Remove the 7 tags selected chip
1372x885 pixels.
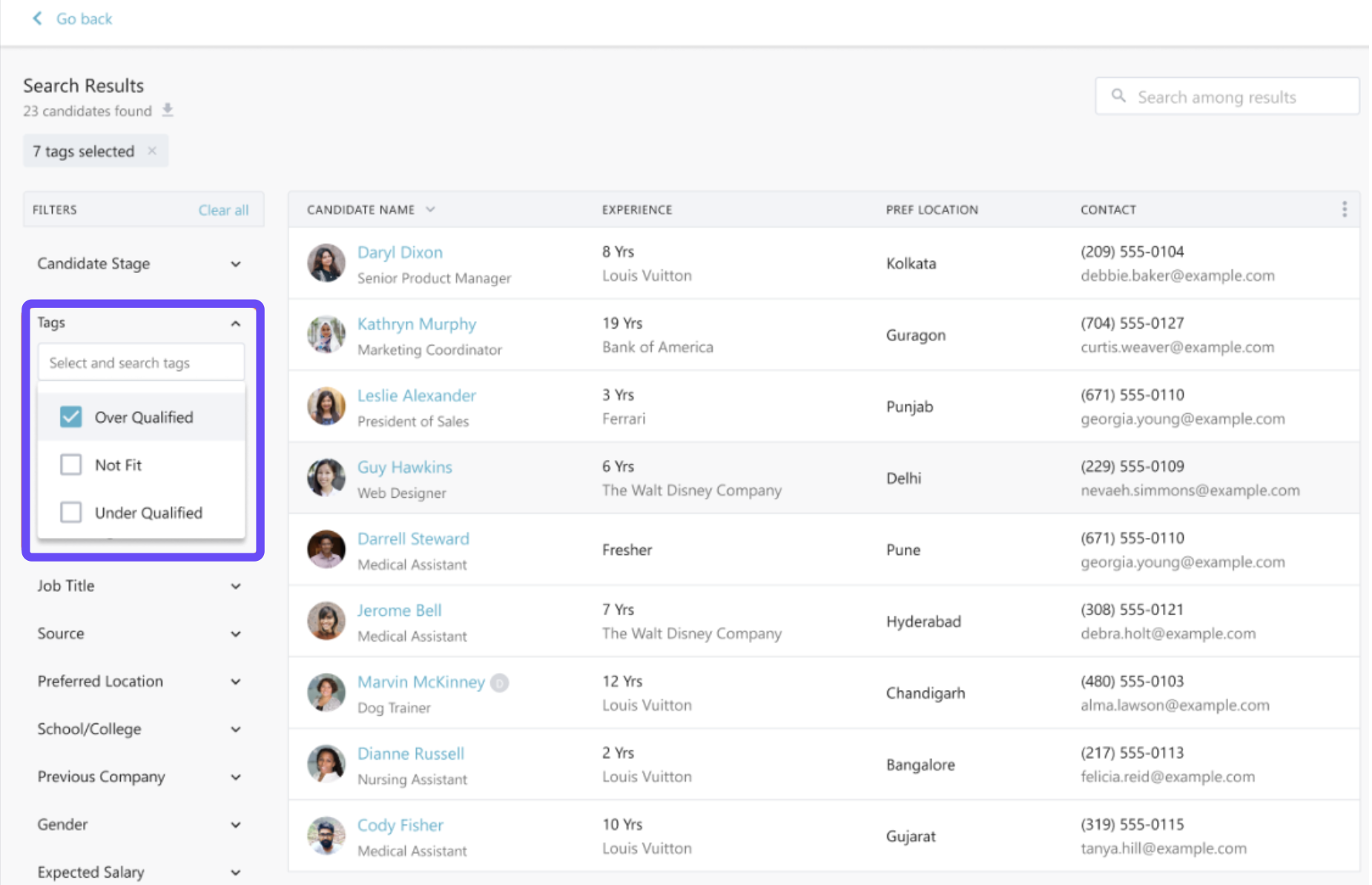point(152,151)
